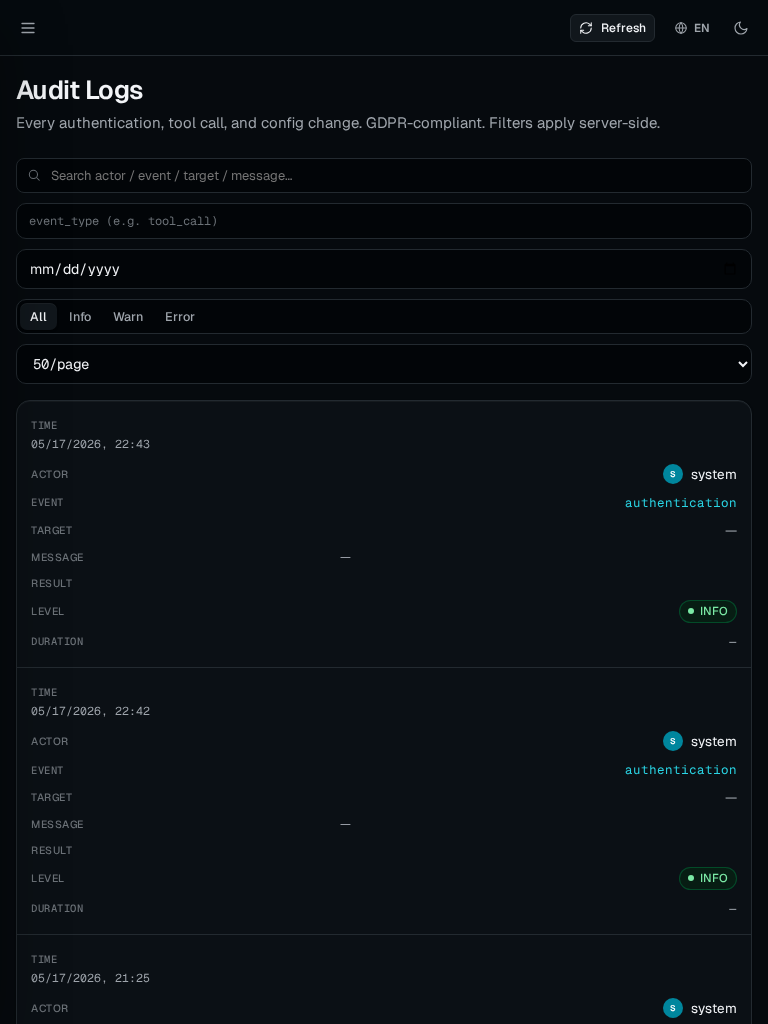
Task: Open the hamburger navigation menu
Action: point(27,27)
